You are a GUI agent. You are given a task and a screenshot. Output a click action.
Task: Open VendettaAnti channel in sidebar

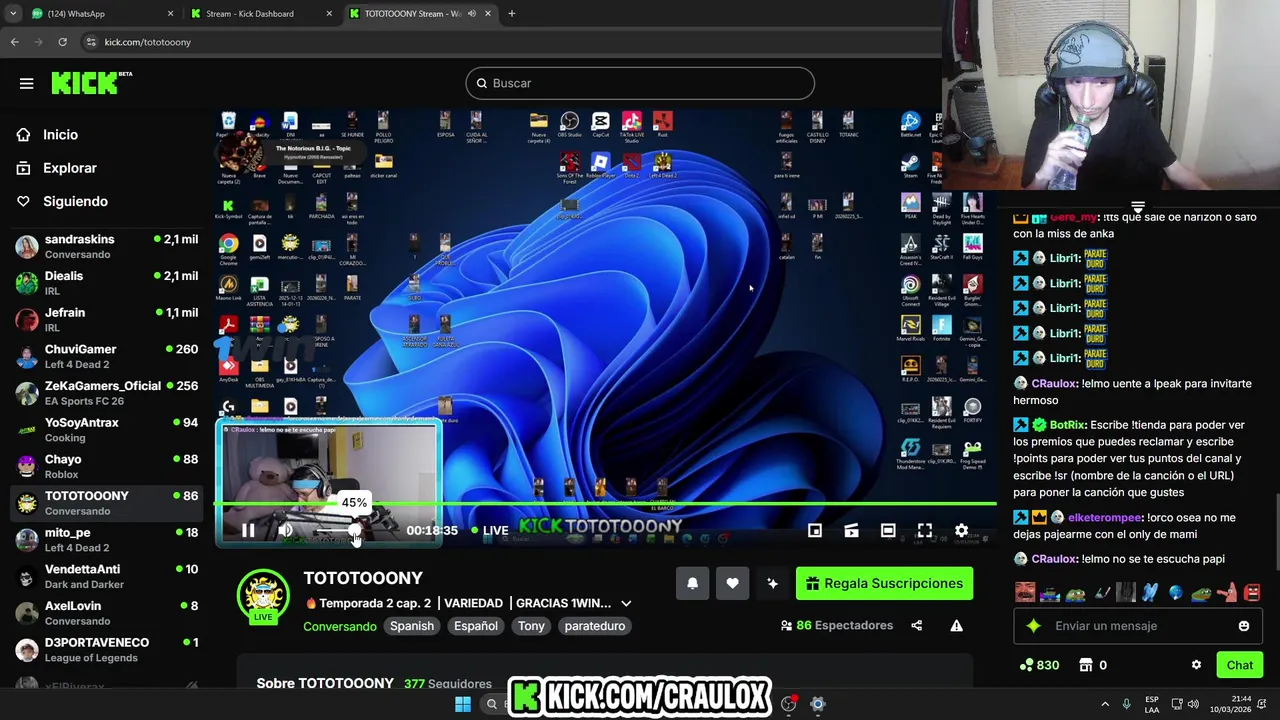[x=106, y=576]
